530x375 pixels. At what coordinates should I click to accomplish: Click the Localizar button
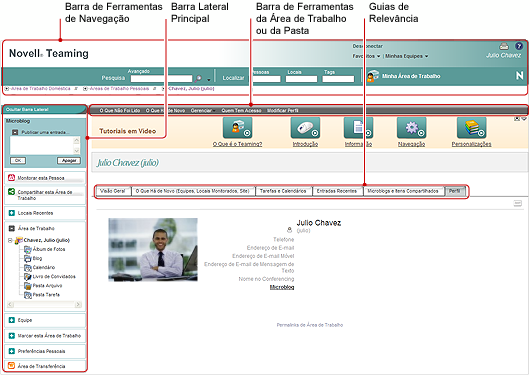233,78
